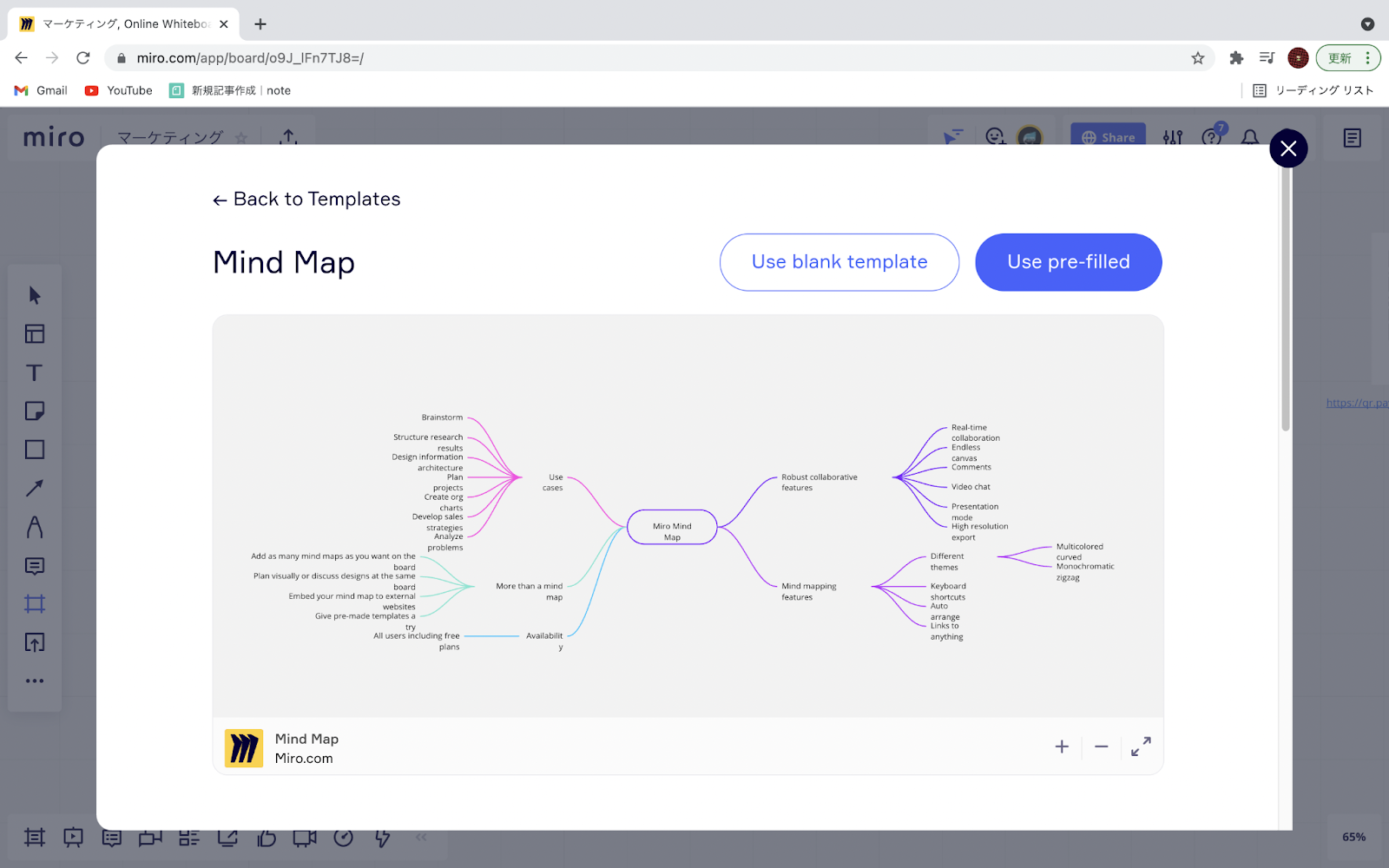Open the Templates tool in left toolbar
Image resolution: width=1389 pixels, height=868 pixels.
(35, 334)
